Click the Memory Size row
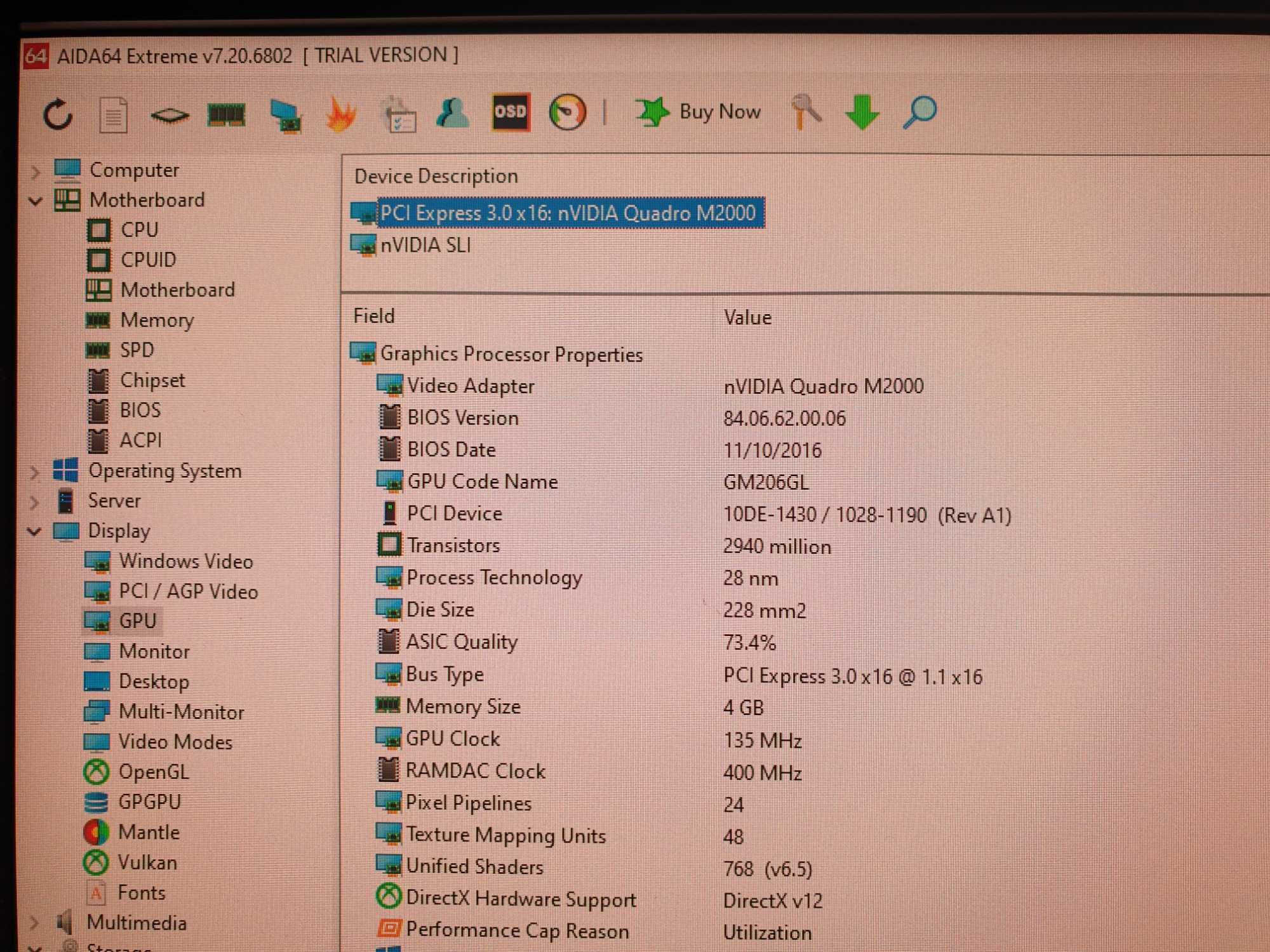This screenshot has width=1270, height=952. tap(570, 707)
